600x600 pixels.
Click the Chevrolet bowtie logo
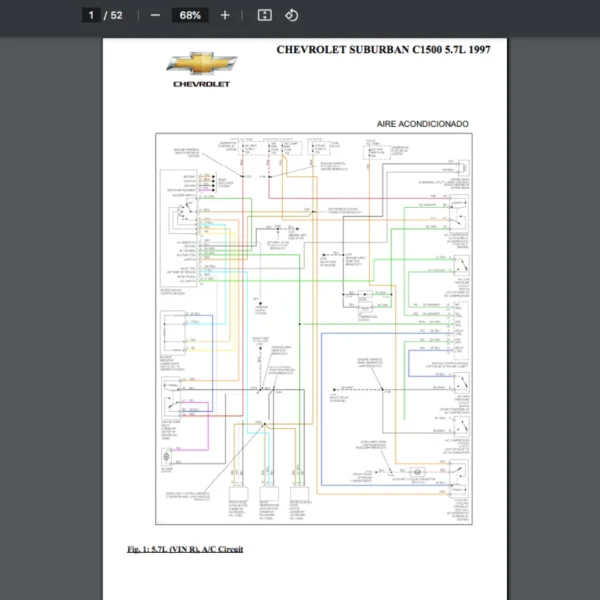[202, 65]
